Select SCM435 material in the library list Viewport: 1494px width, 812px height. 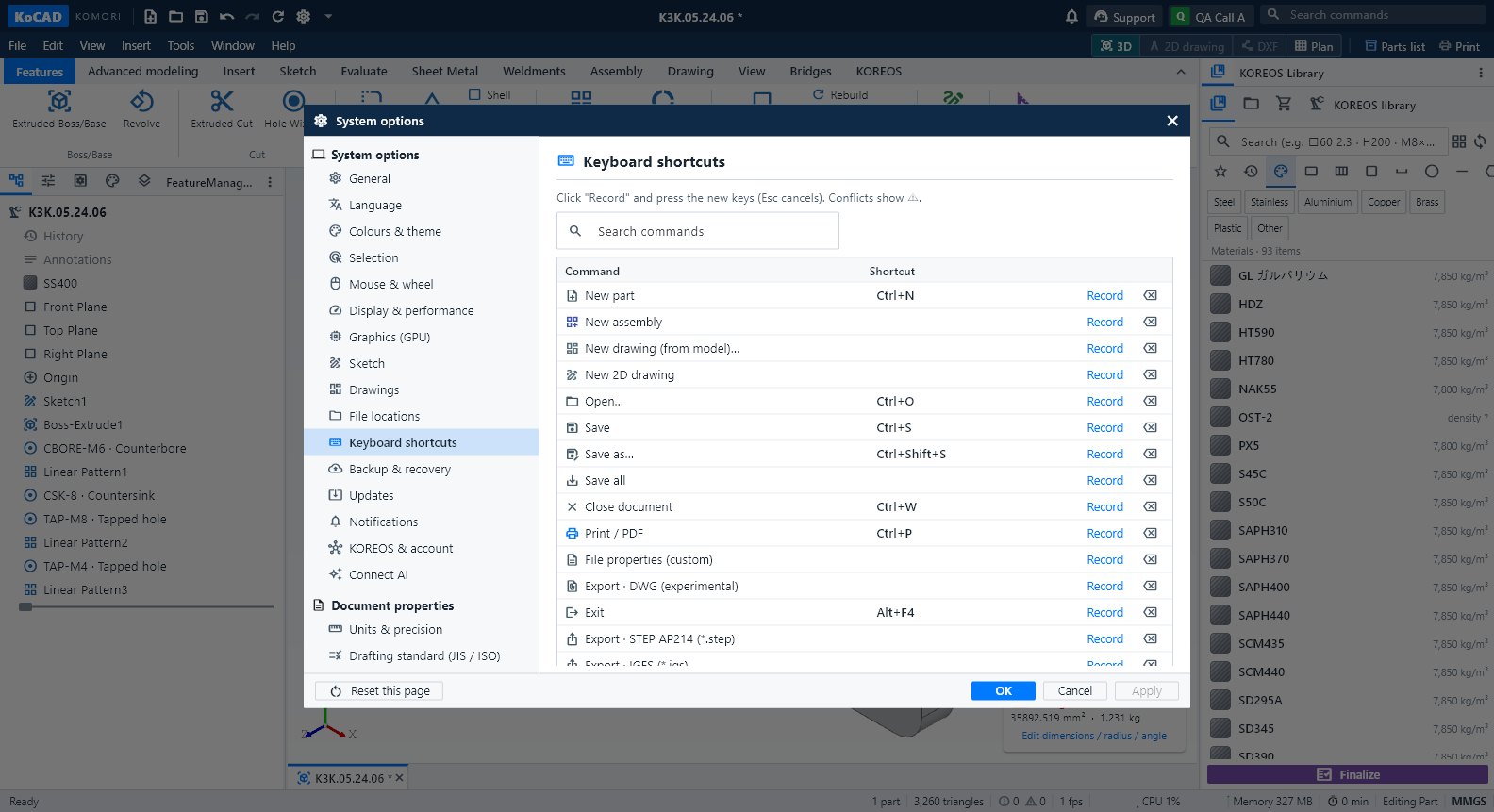coord(1349,643)
